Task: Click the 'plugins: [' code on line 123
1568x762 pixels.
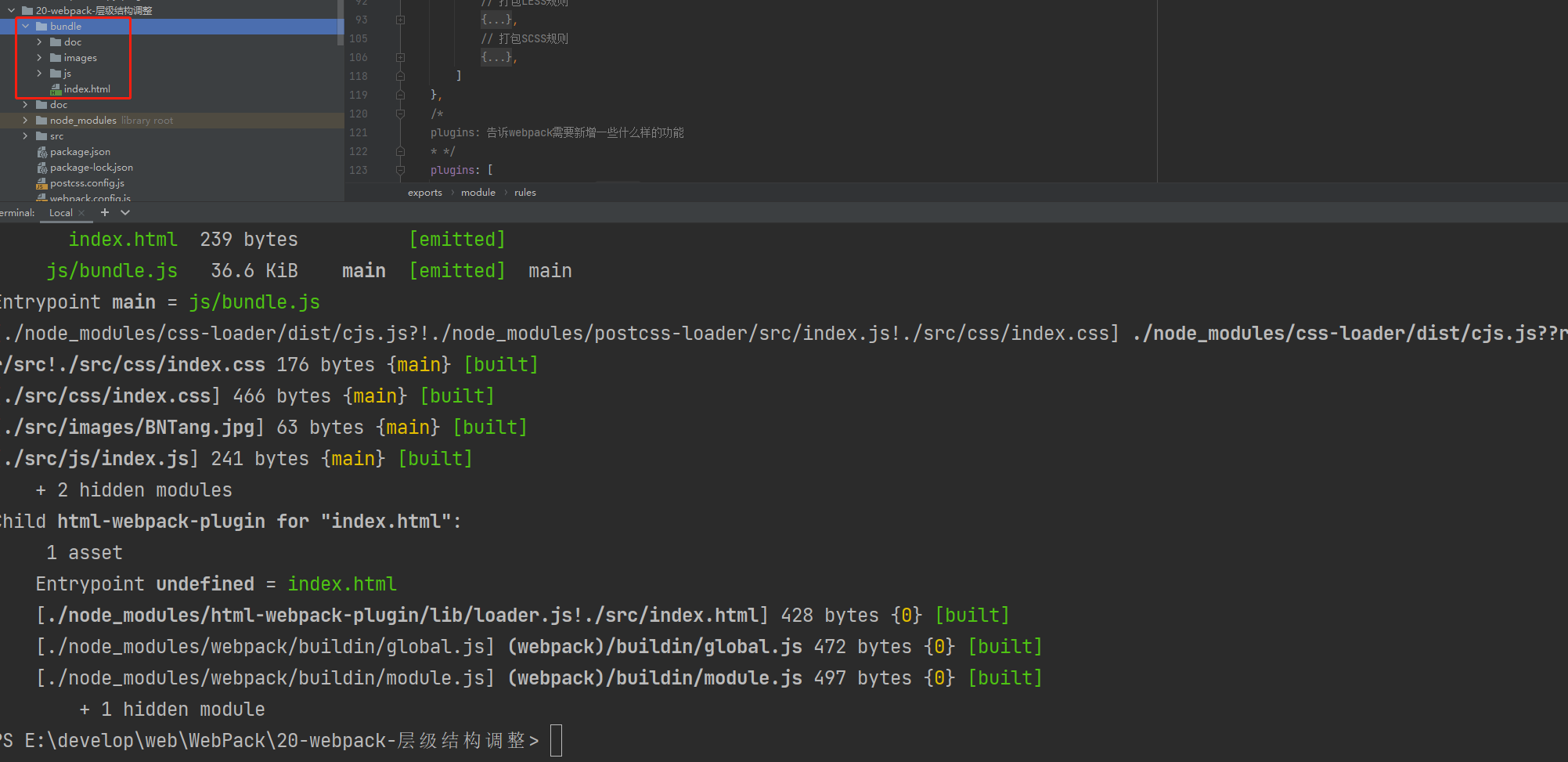Action: point(462,170)
